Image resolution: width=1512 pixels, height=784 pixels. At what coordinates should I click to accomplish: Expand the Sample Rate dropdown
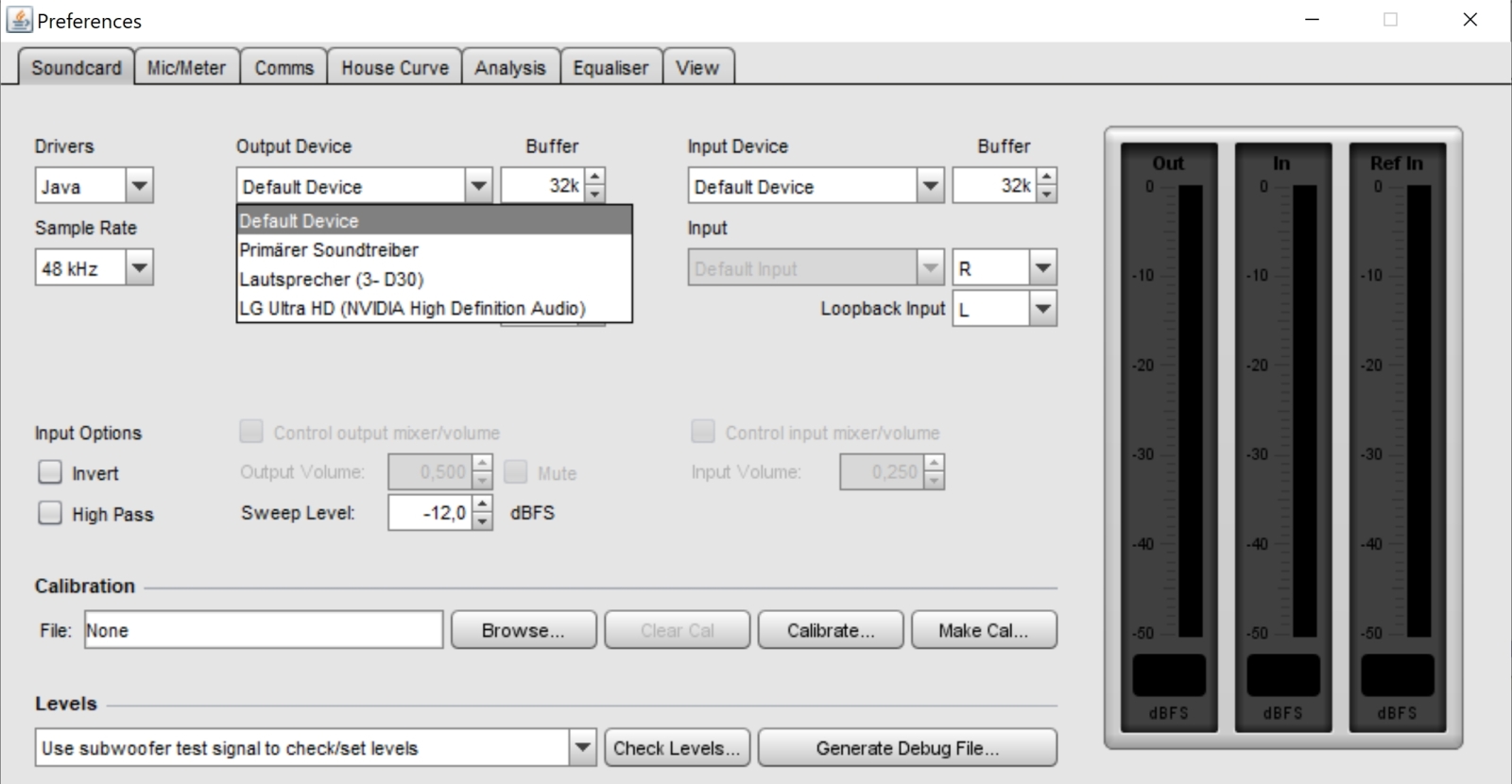[x=139, y=268]
